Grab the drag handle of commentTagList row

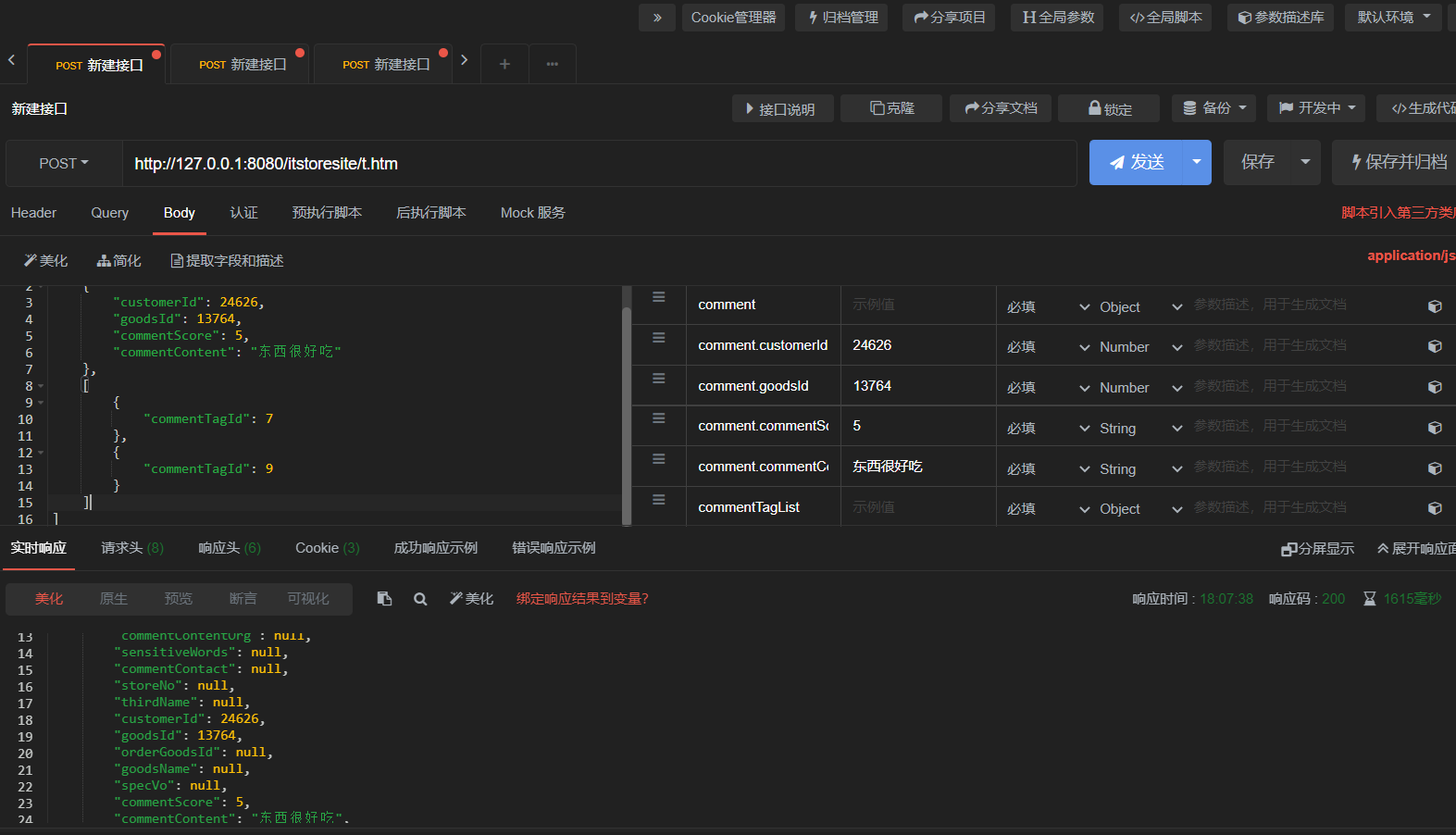(659, 500)
